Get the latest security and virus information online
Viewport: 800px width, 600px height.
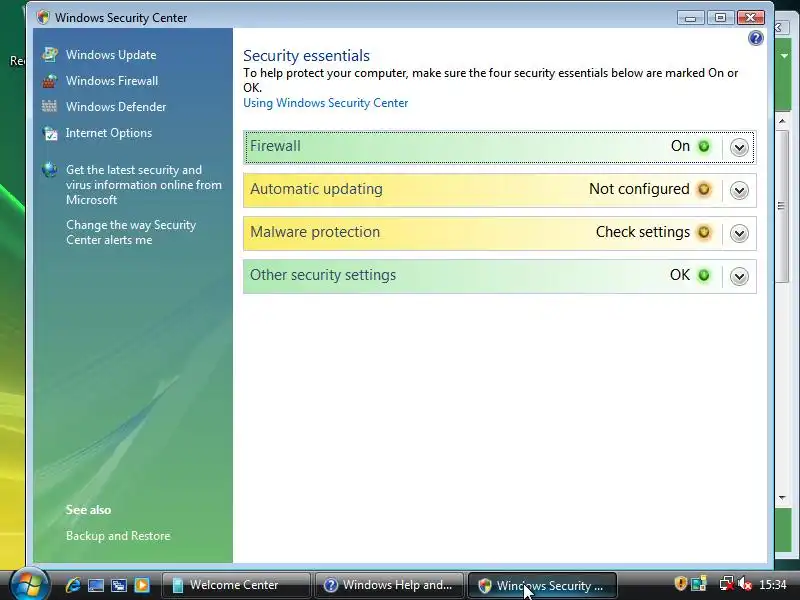click(143, 185)
